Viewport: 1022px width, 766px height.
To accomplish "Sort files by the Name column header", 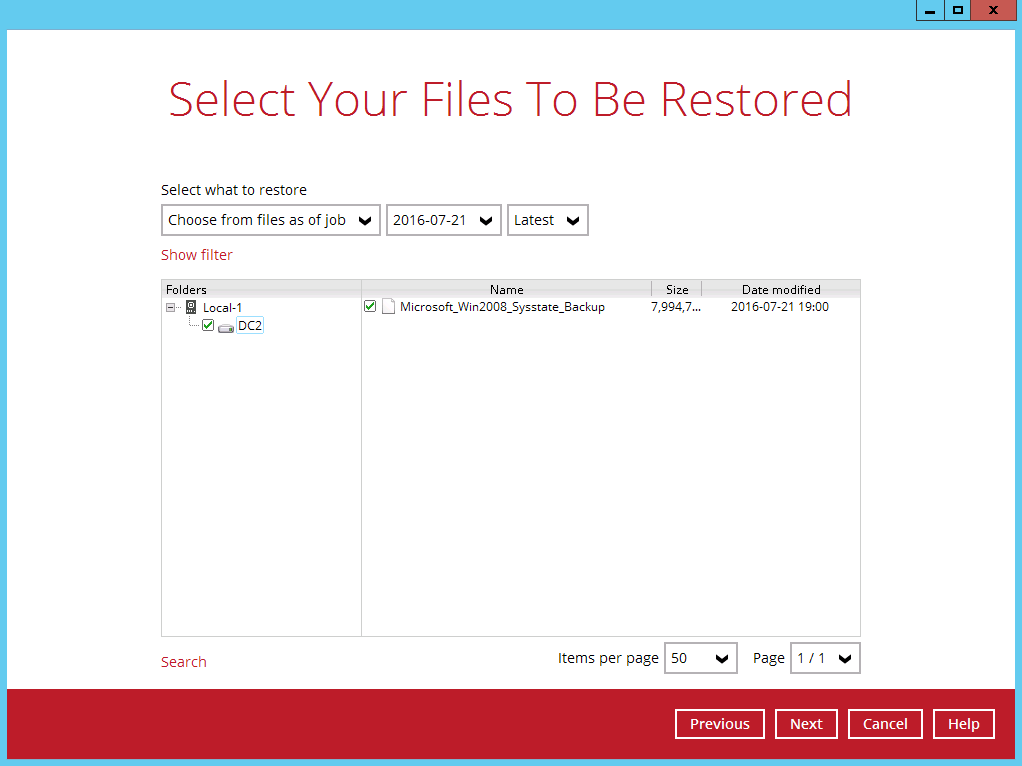I will (506, 289).
